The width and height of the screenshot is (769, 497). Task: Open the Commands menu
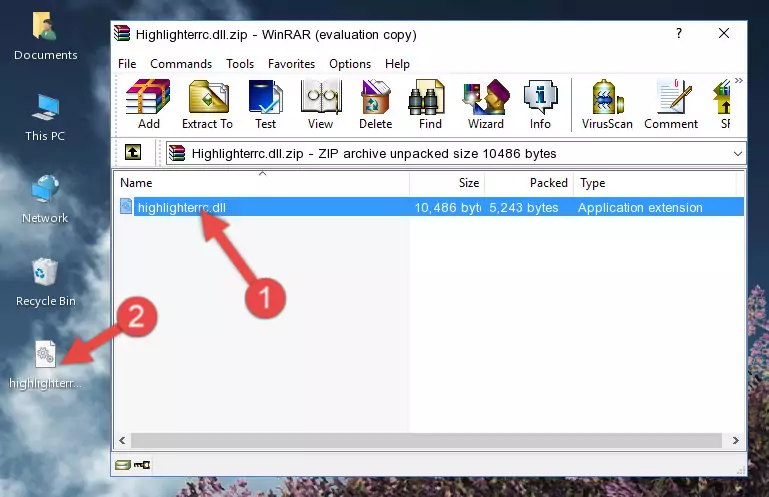point(181,64)
